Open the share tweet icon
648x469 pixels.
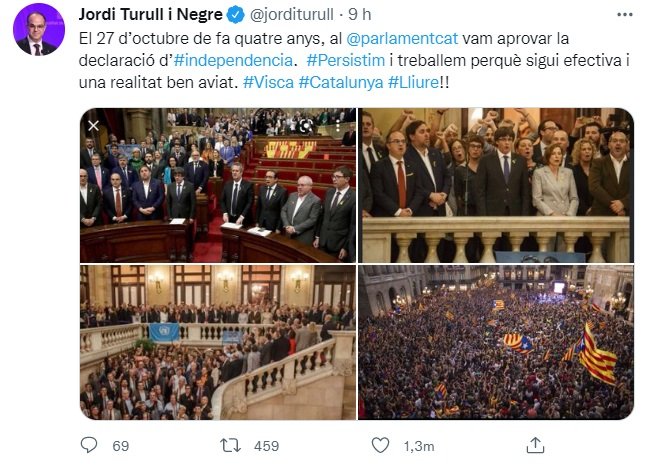pos(535,445)
